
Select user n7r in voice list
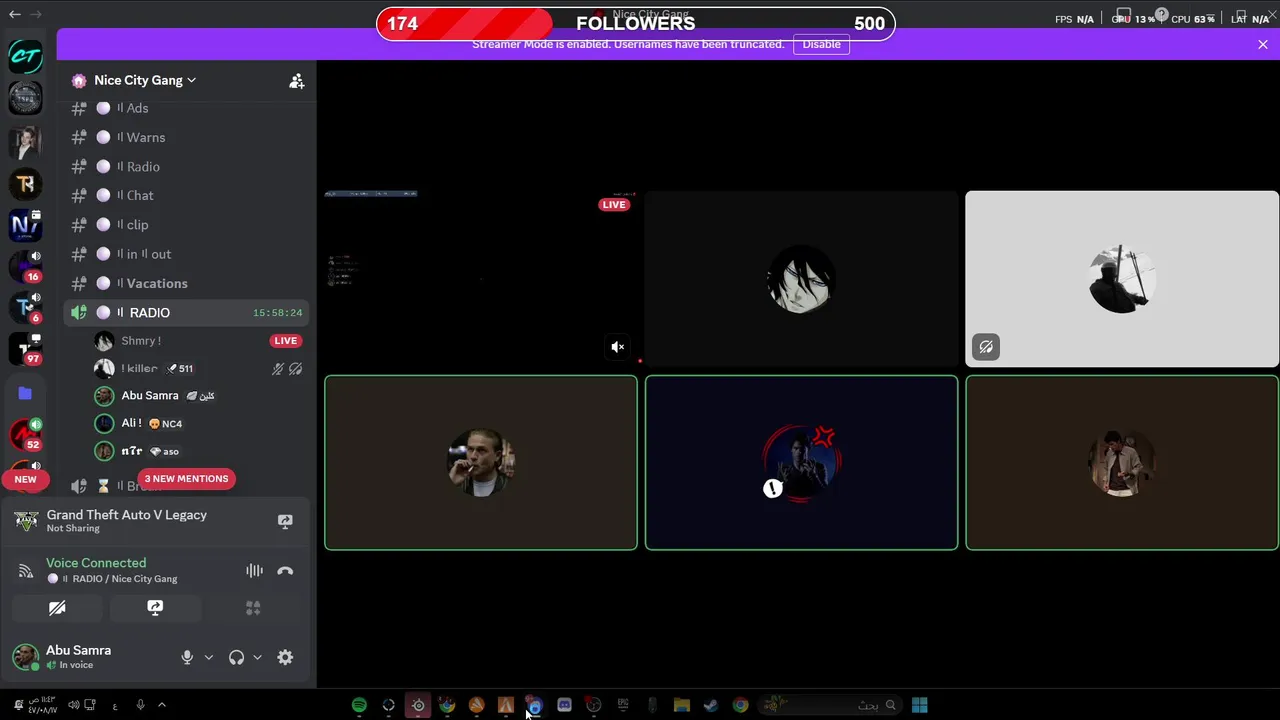(198, 451)
